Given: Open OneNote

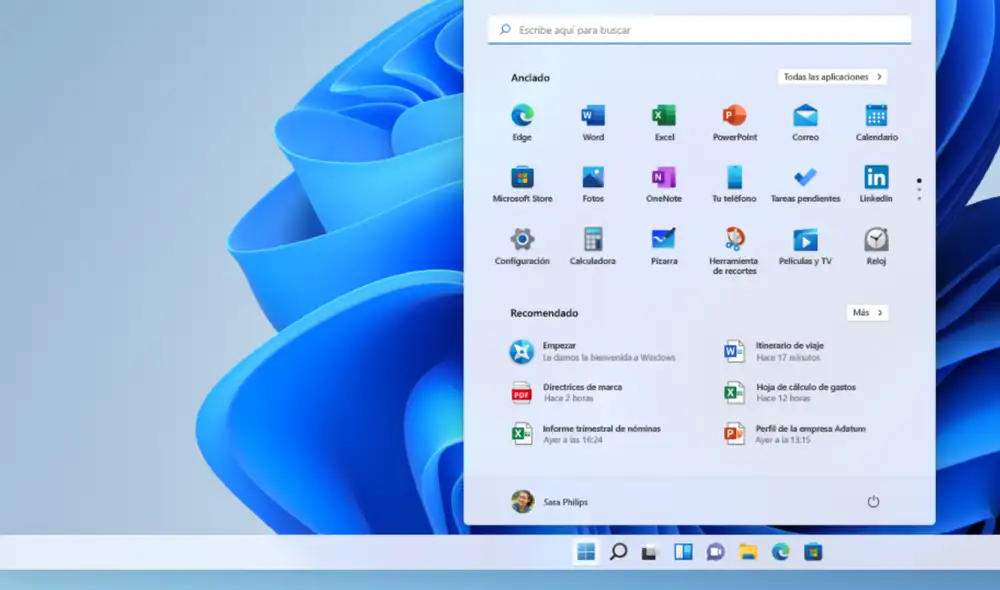Looking at the screenshot, I should coord(663,180).
